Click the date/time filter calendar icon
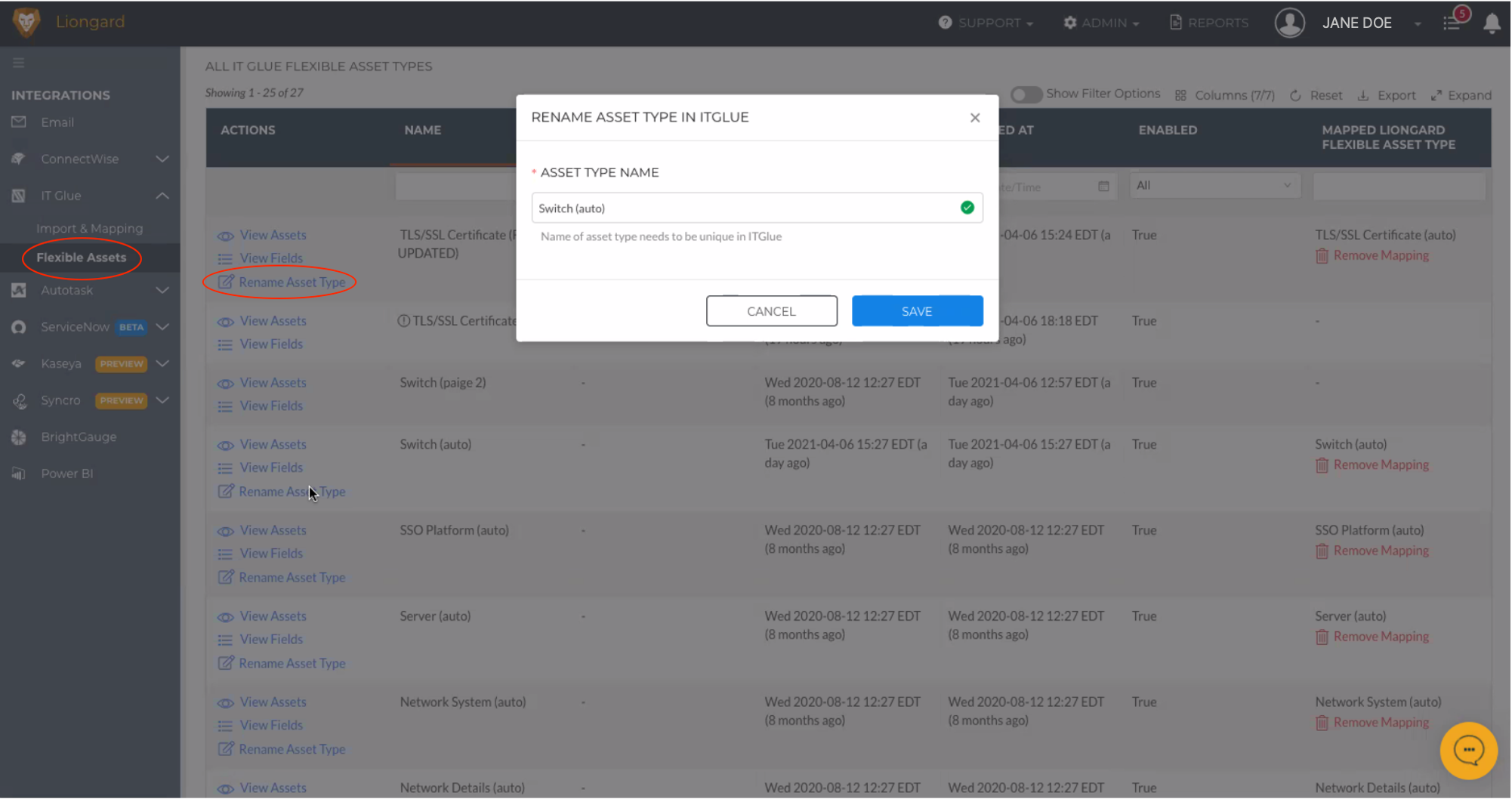The height and width of the screenshot is (799, 1512). coord(1103,187)
